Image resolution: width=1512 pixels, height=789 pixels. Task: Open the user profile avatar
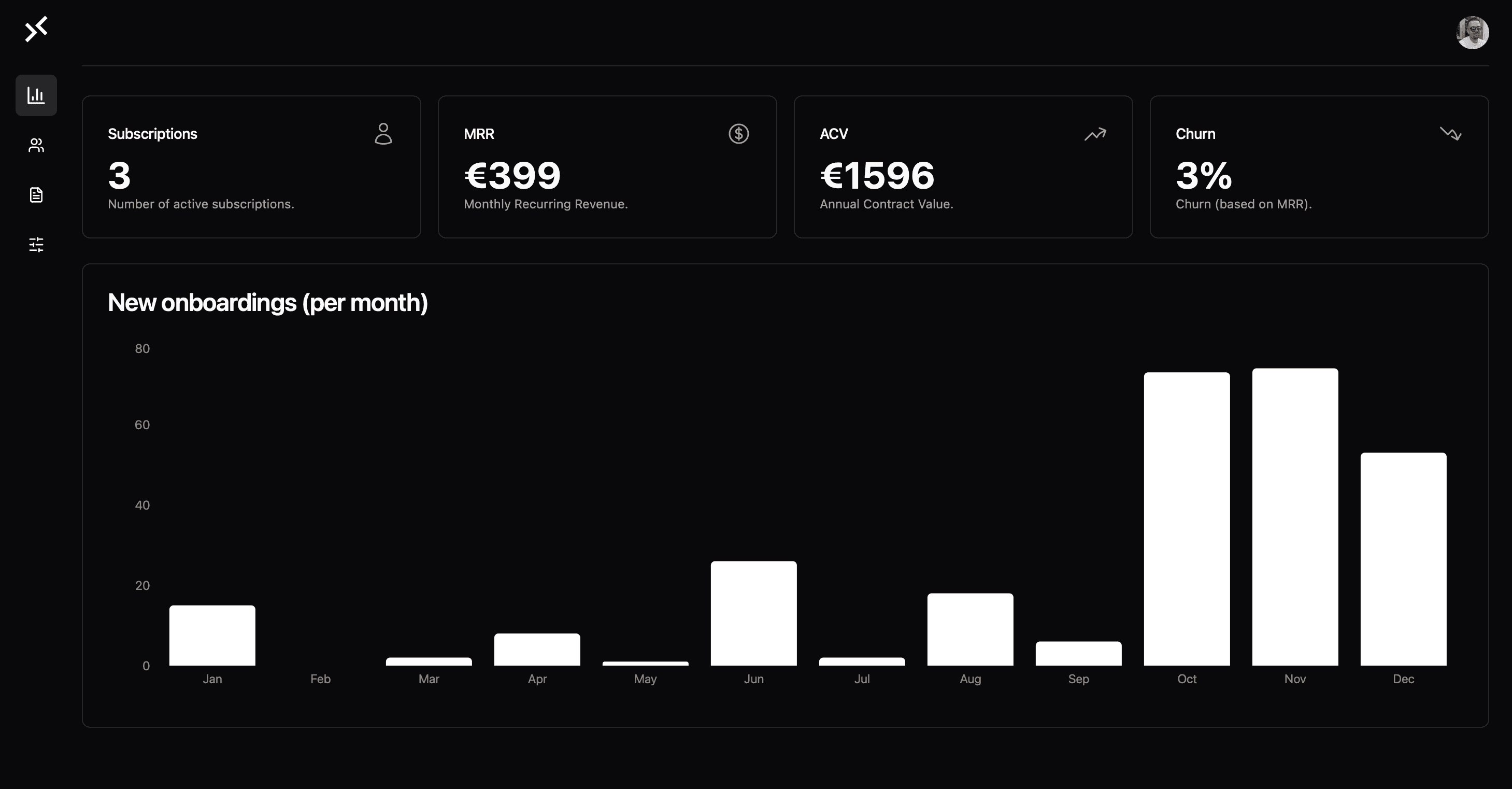click(1472, 32)
